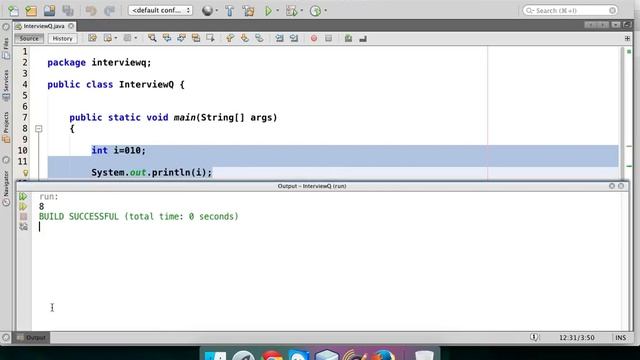640x360 pixels.
Task: Click Chrome icon in the Dock
Action: tap(272, 355)
